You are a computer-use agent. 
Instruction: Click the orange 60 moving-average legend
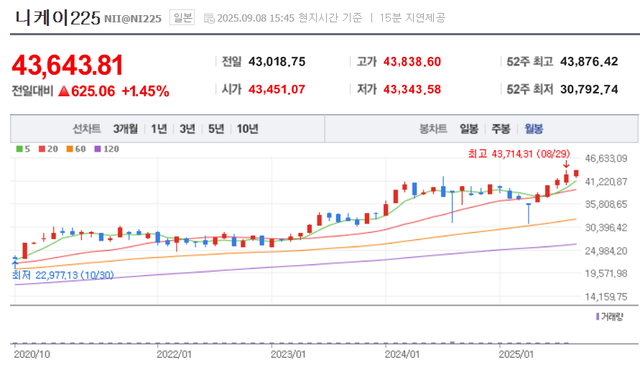pyautogui.click(x=76, y=149)
